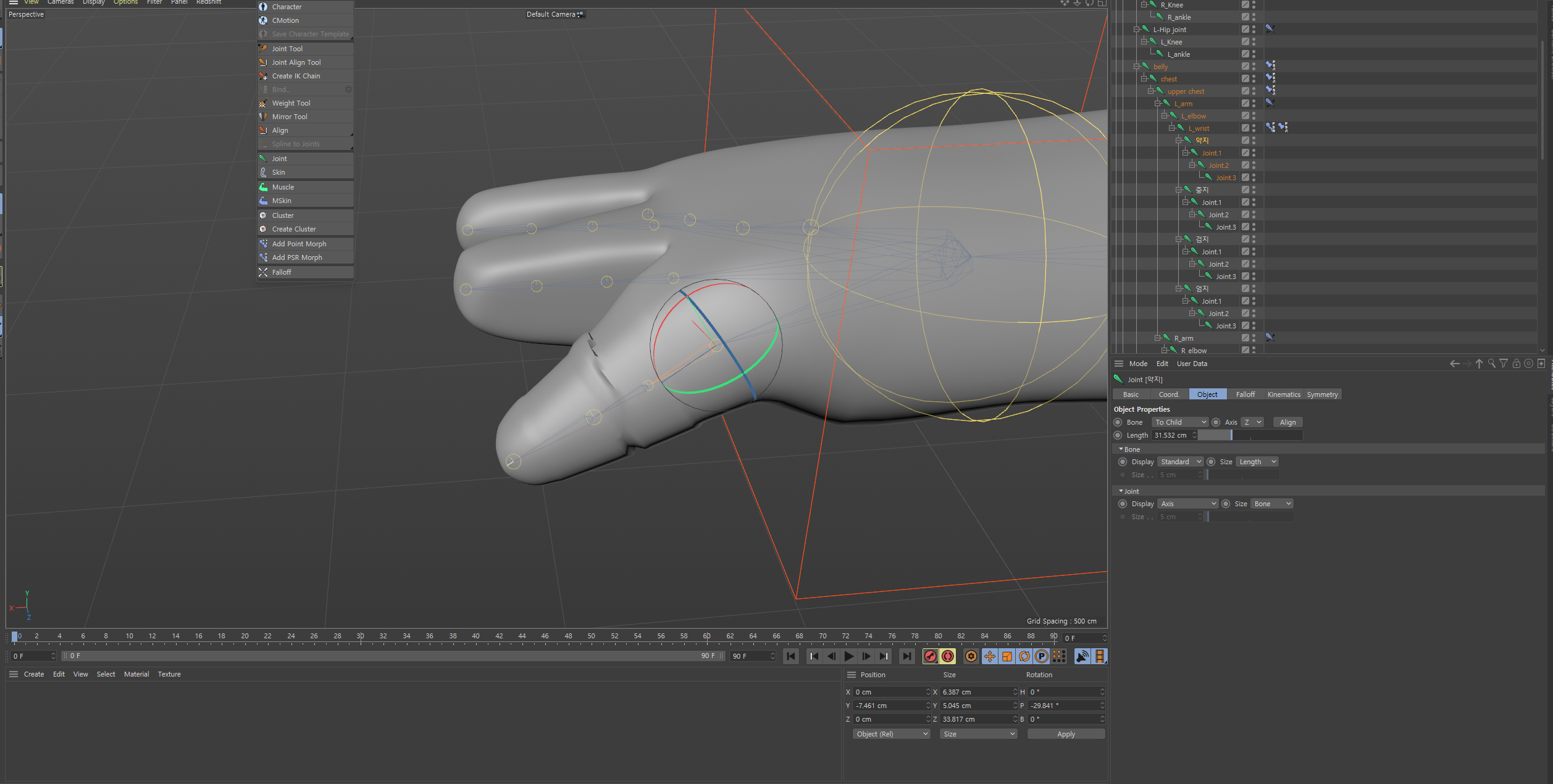Click the CMotion icon

click(x=263, y=20)
